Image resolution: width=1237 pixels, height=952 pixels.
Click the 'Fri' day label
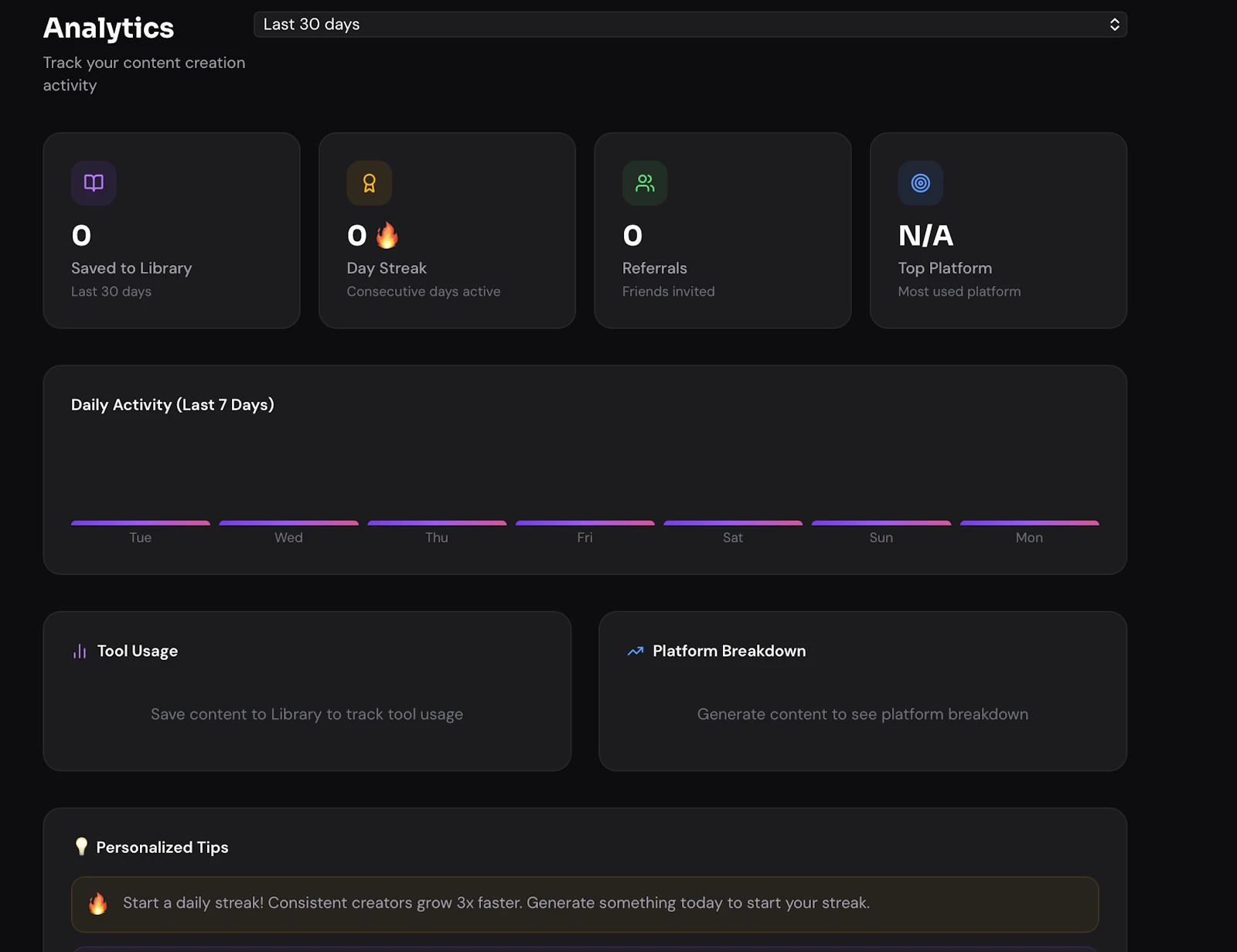click(x=585, y=538)
